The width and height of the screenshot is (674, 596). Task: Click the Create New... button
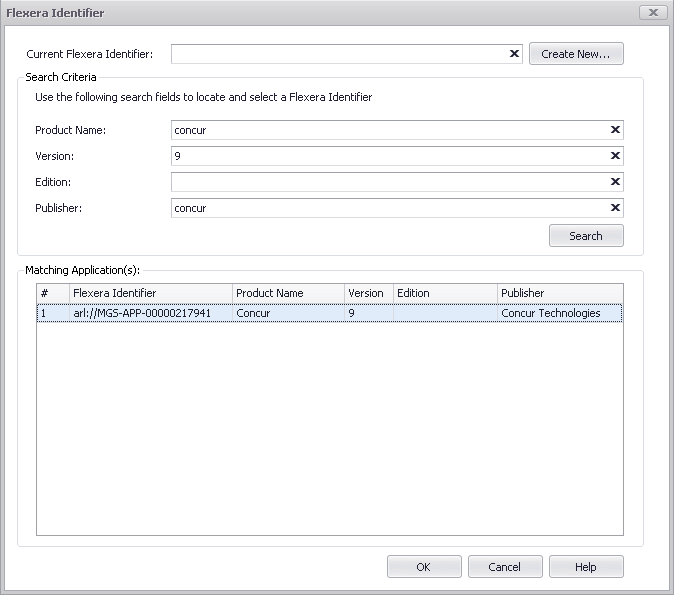(576, 54)
